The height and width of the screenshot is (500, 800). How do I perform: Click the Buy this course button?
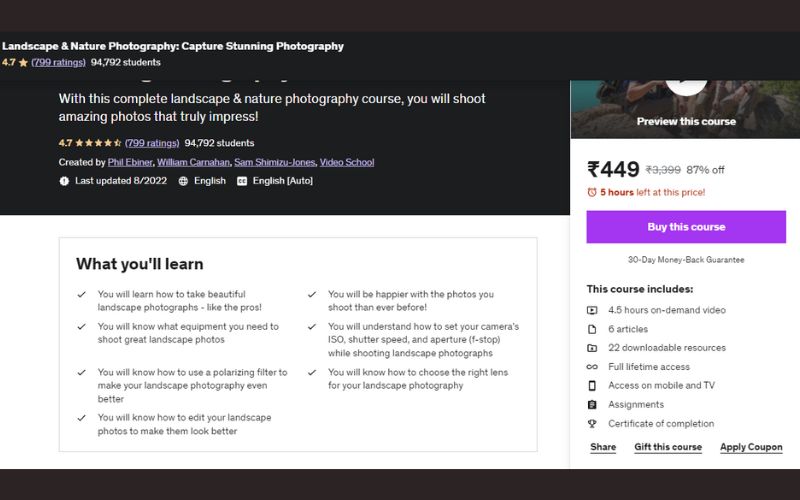[686, 227]
